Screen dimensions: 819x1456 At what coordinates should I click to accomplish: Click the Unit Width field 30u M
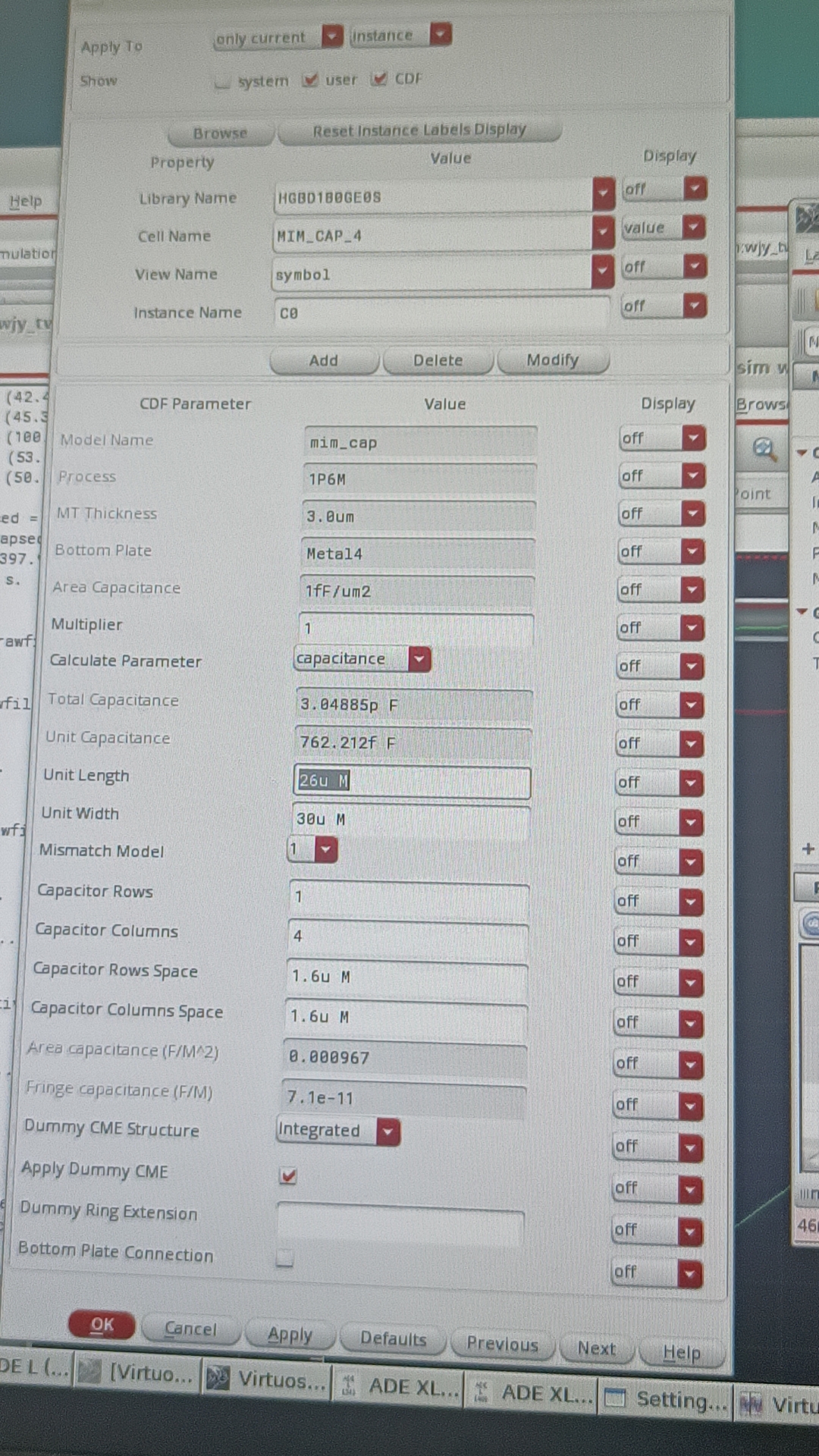point(411,820)
